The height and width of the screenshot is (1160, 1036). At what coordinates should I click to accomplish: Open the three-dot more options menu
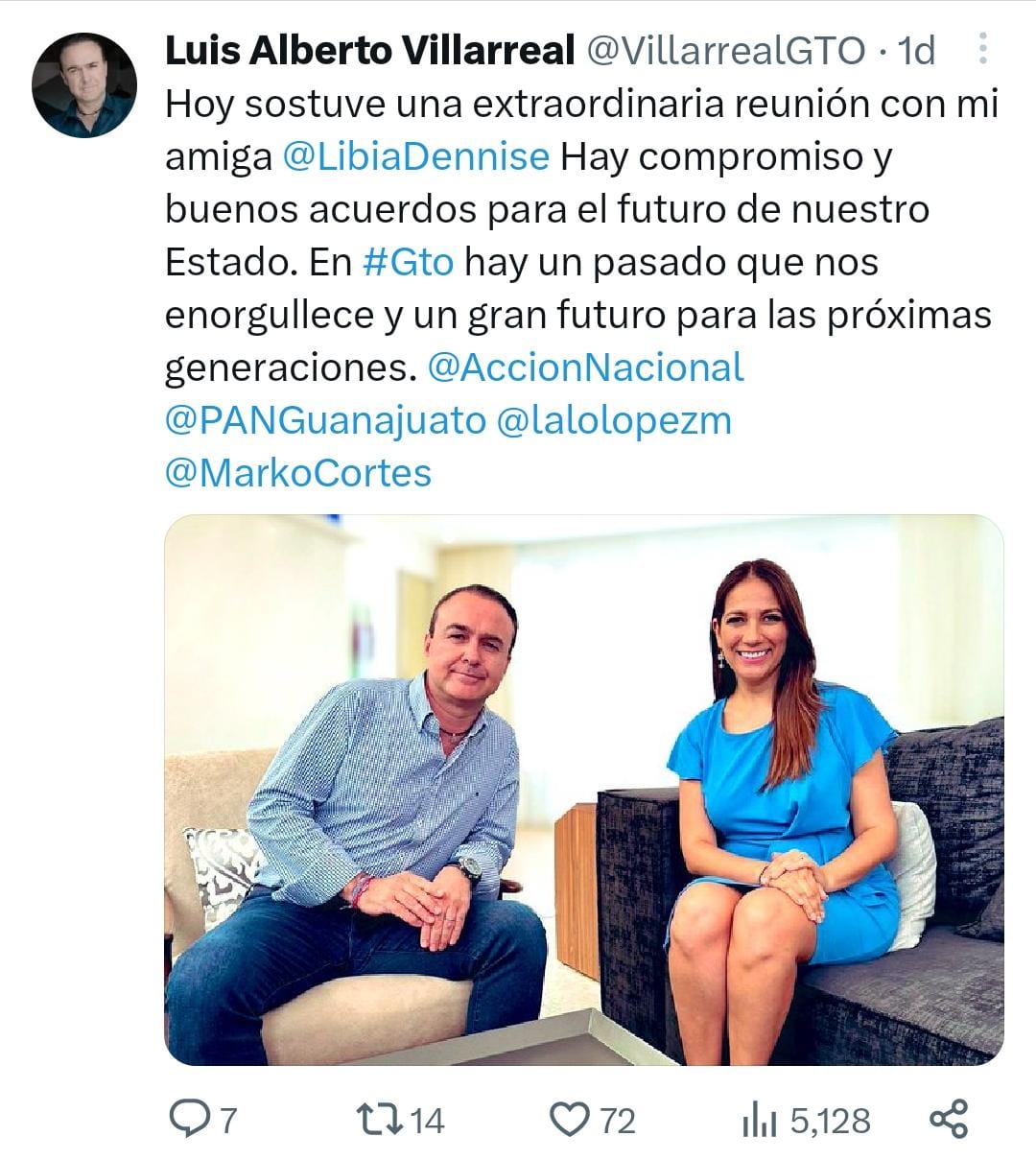click(x=982, y=49)
